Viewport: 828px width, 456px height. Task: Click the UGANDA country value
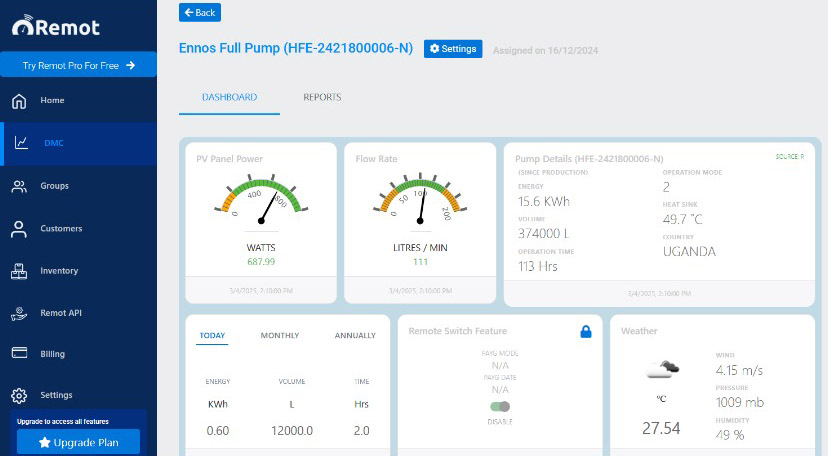tap(689, 252)
